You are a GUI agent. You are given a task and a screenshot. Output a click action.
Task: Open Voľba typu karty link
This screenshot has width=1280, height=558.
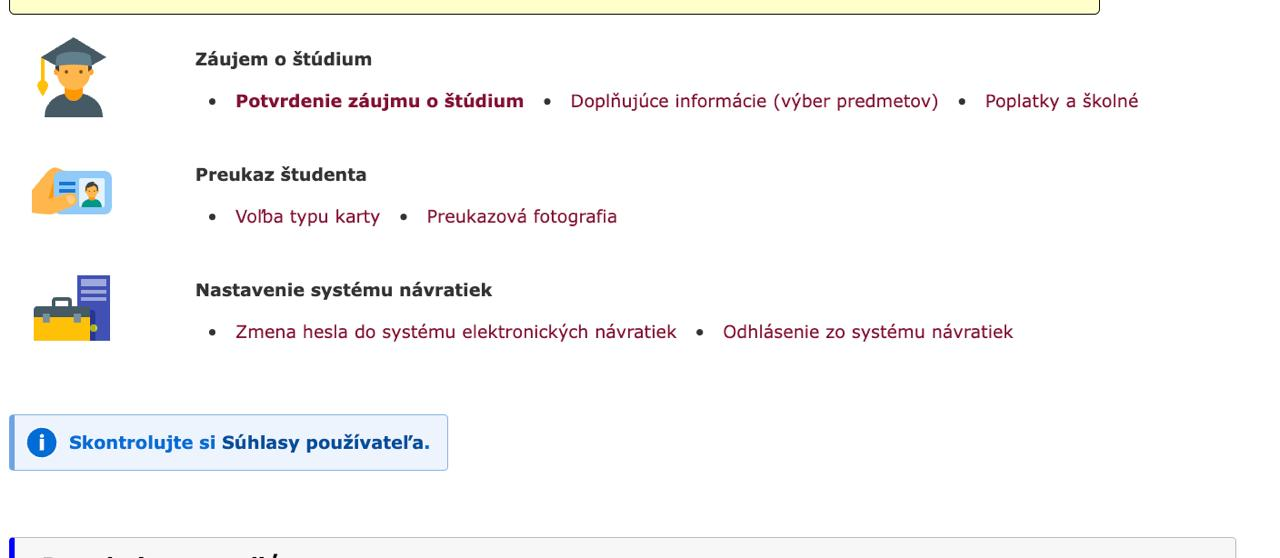(x=307, y=216)
